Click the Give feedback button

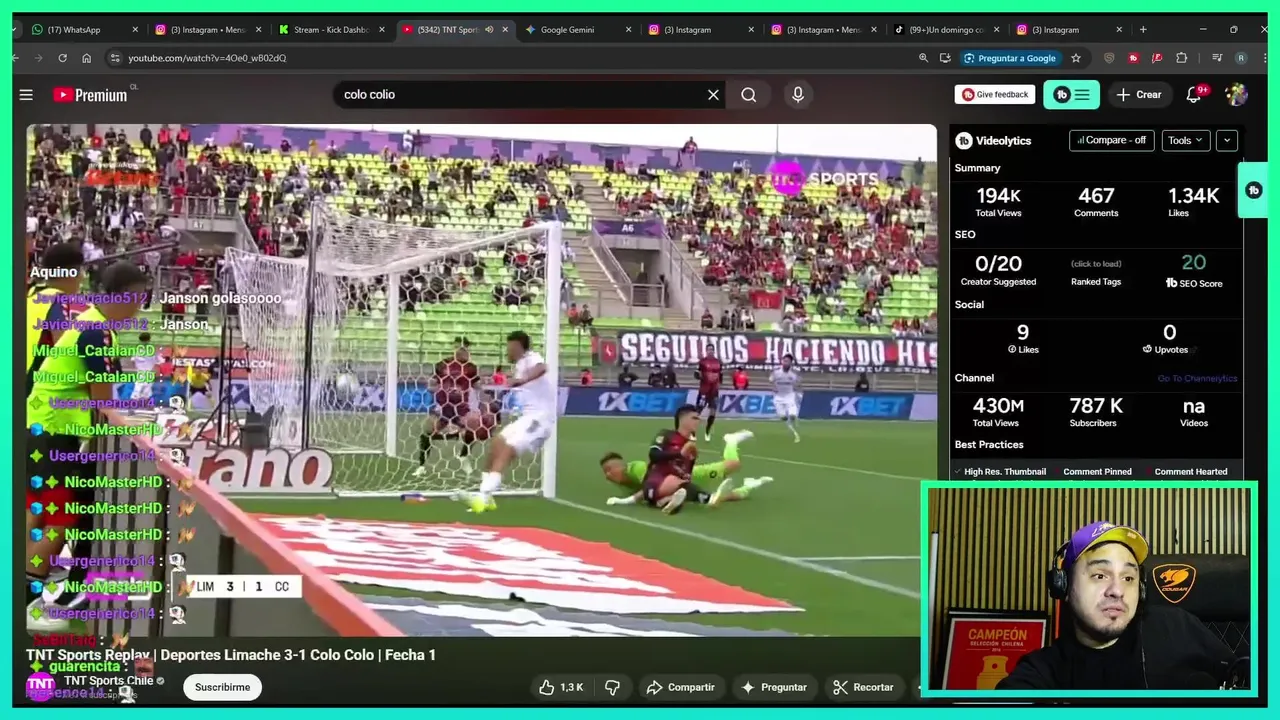(x=995, y=95)
